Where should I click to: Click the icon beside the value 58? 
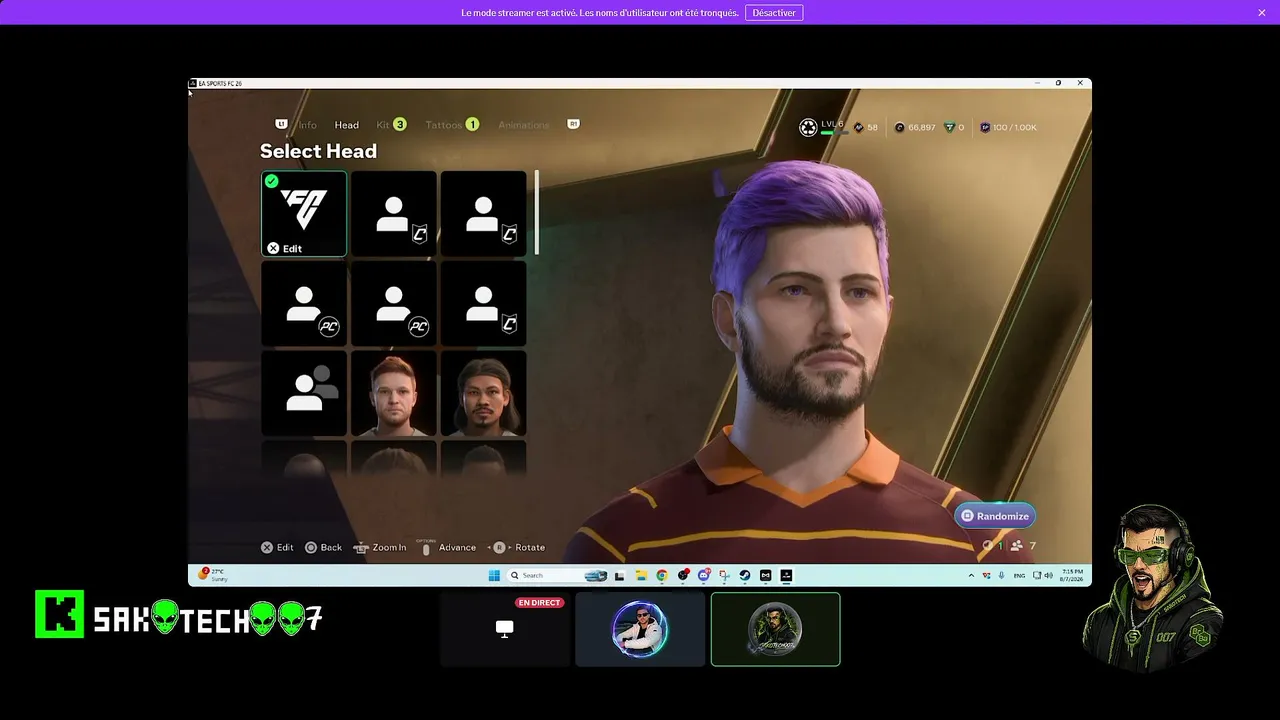pyautogui.click(x=859, y=128)
